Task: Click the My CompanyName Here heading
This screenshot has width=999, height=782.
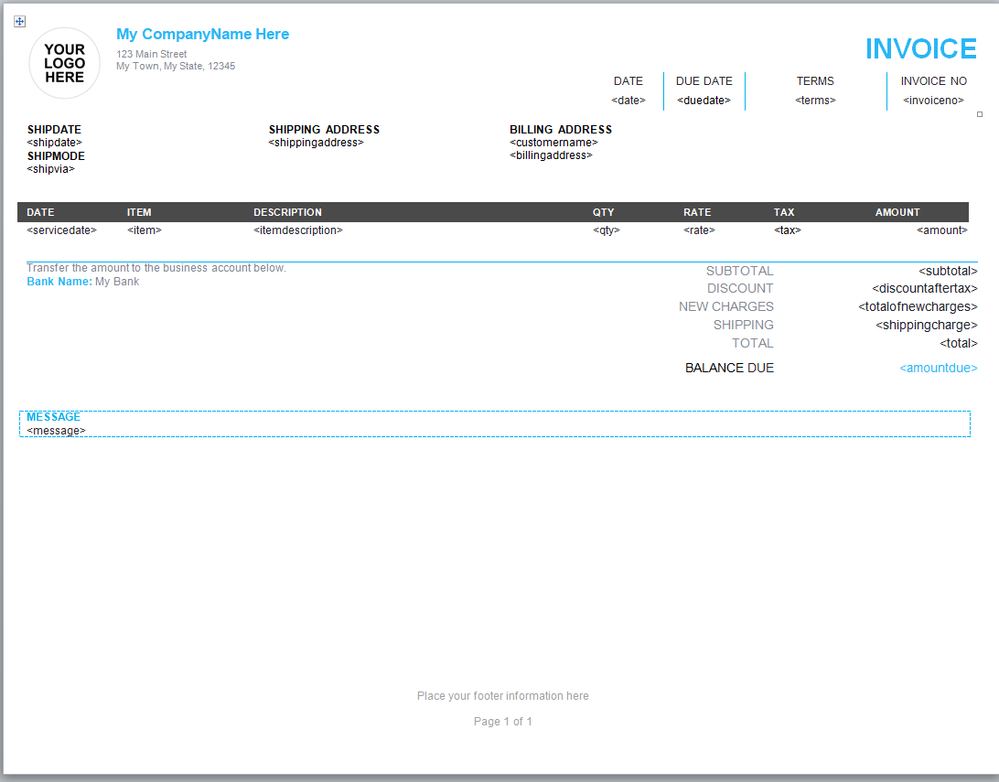Action: tap(203, 34)
